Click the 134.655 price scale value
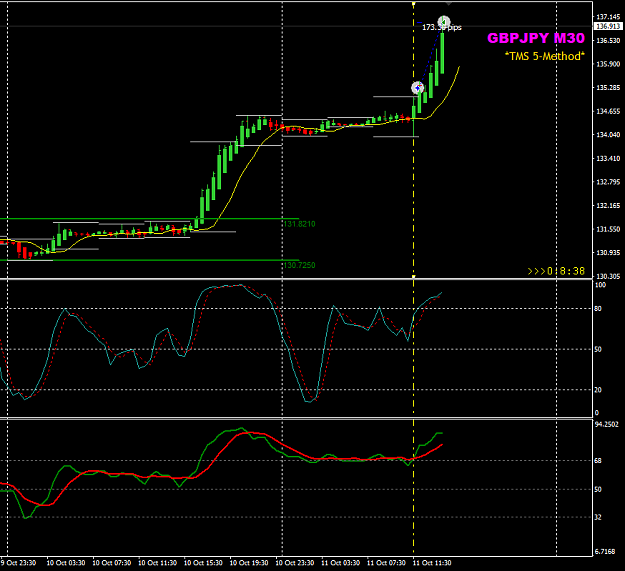 tap(608, 112)
